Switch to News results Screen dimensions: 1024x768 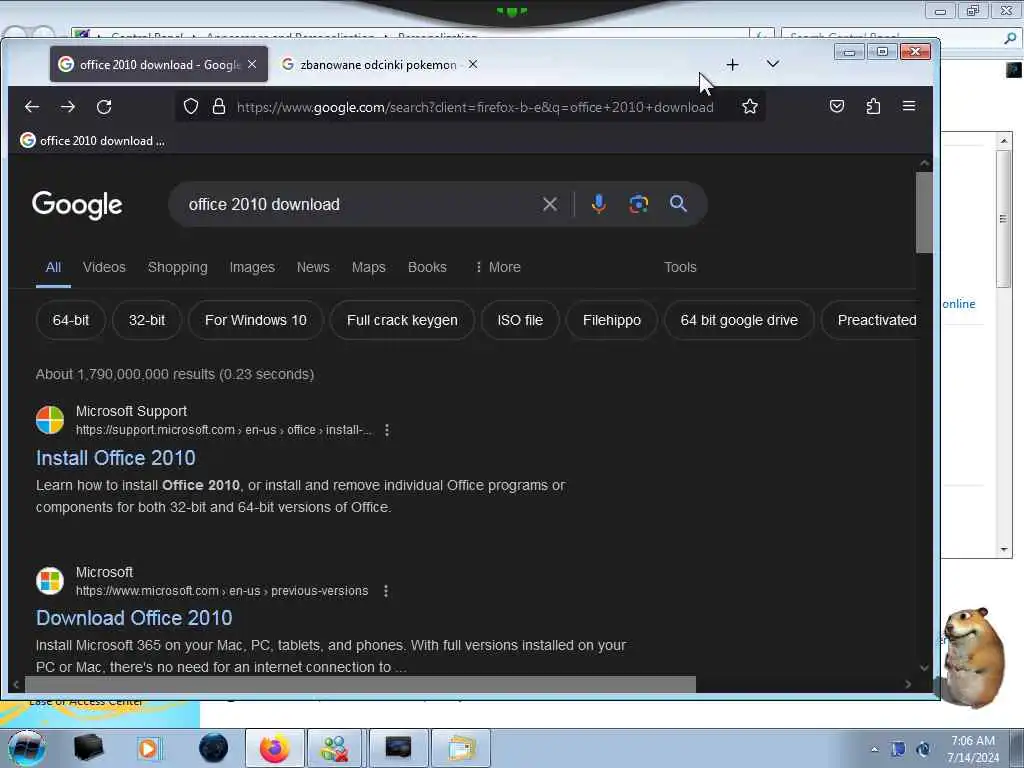[x=313, y=267]
